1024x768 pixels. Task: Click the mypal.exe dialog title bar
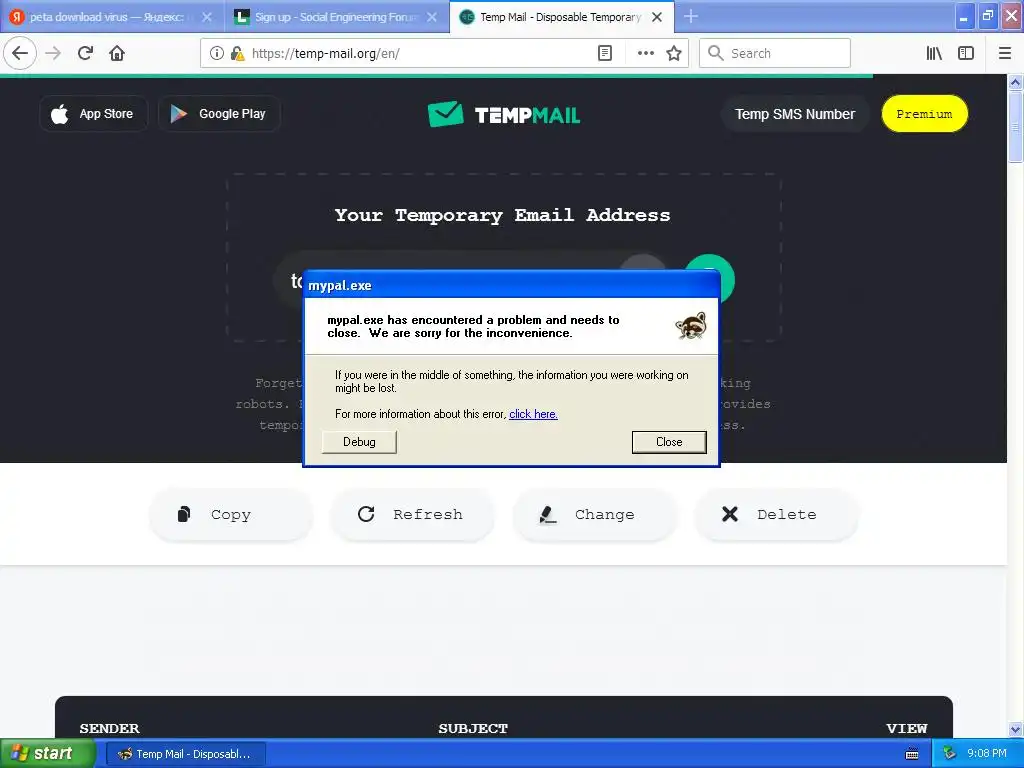pos(511,285)
